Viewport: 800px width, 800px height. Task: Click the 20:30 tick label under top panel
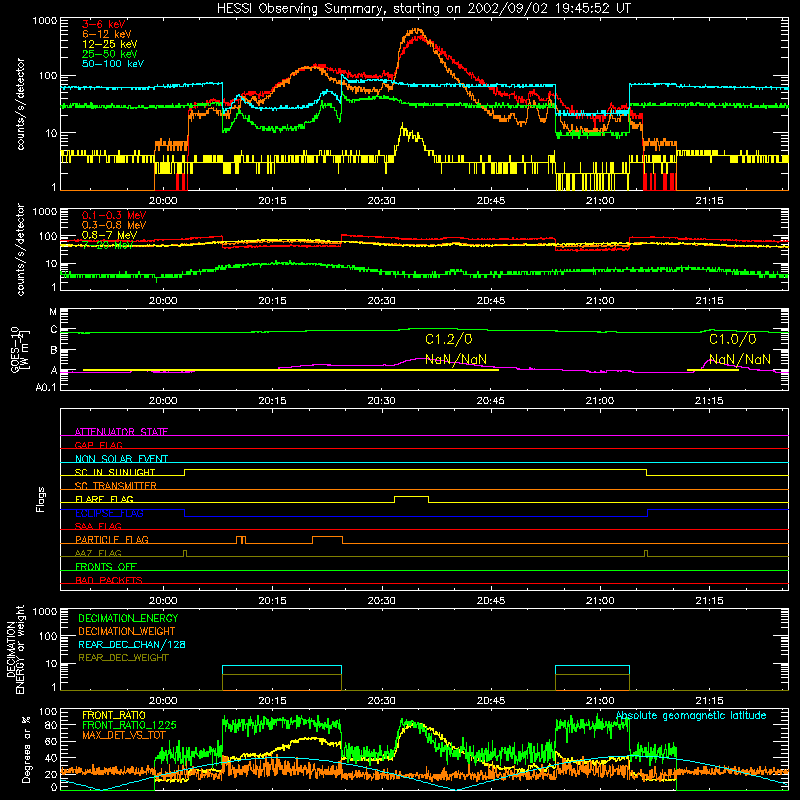click(382, 201)
